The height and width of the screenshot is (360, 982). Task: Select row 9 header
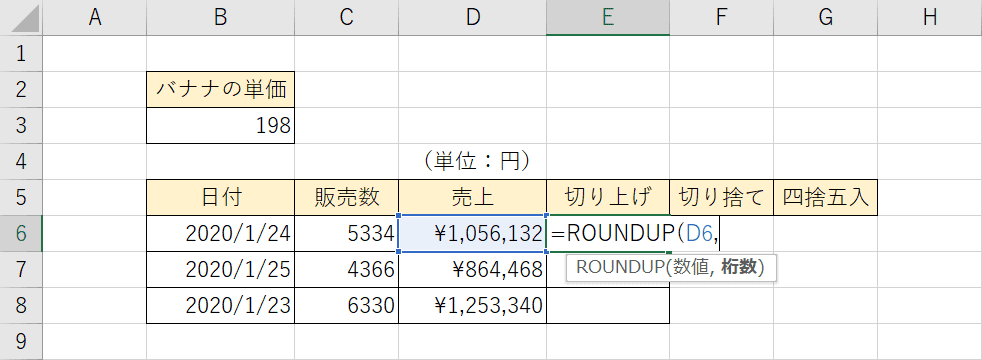point(21,341)
